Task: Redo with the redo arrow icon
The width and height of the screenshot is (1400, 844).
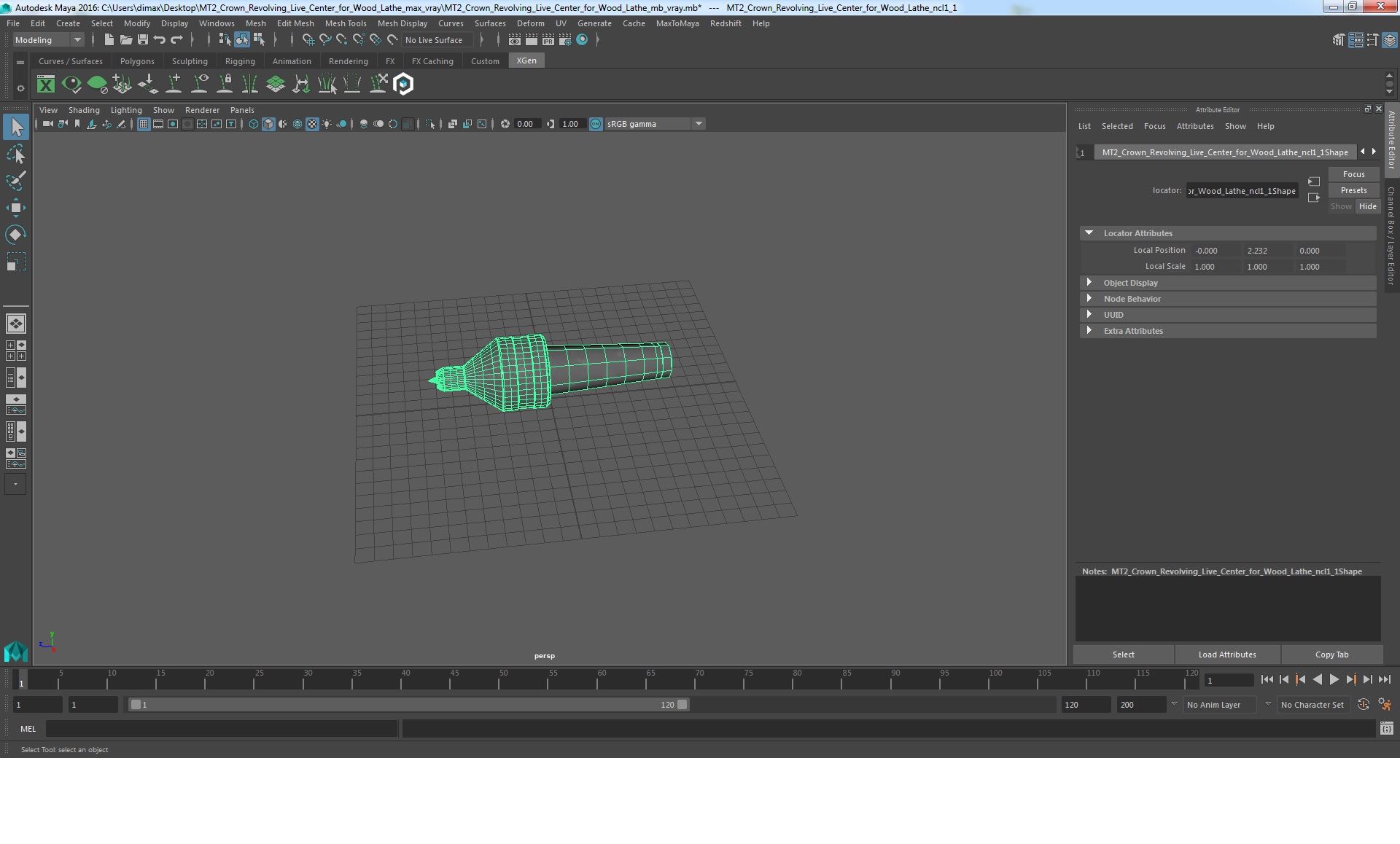Action: pos(176,40)
